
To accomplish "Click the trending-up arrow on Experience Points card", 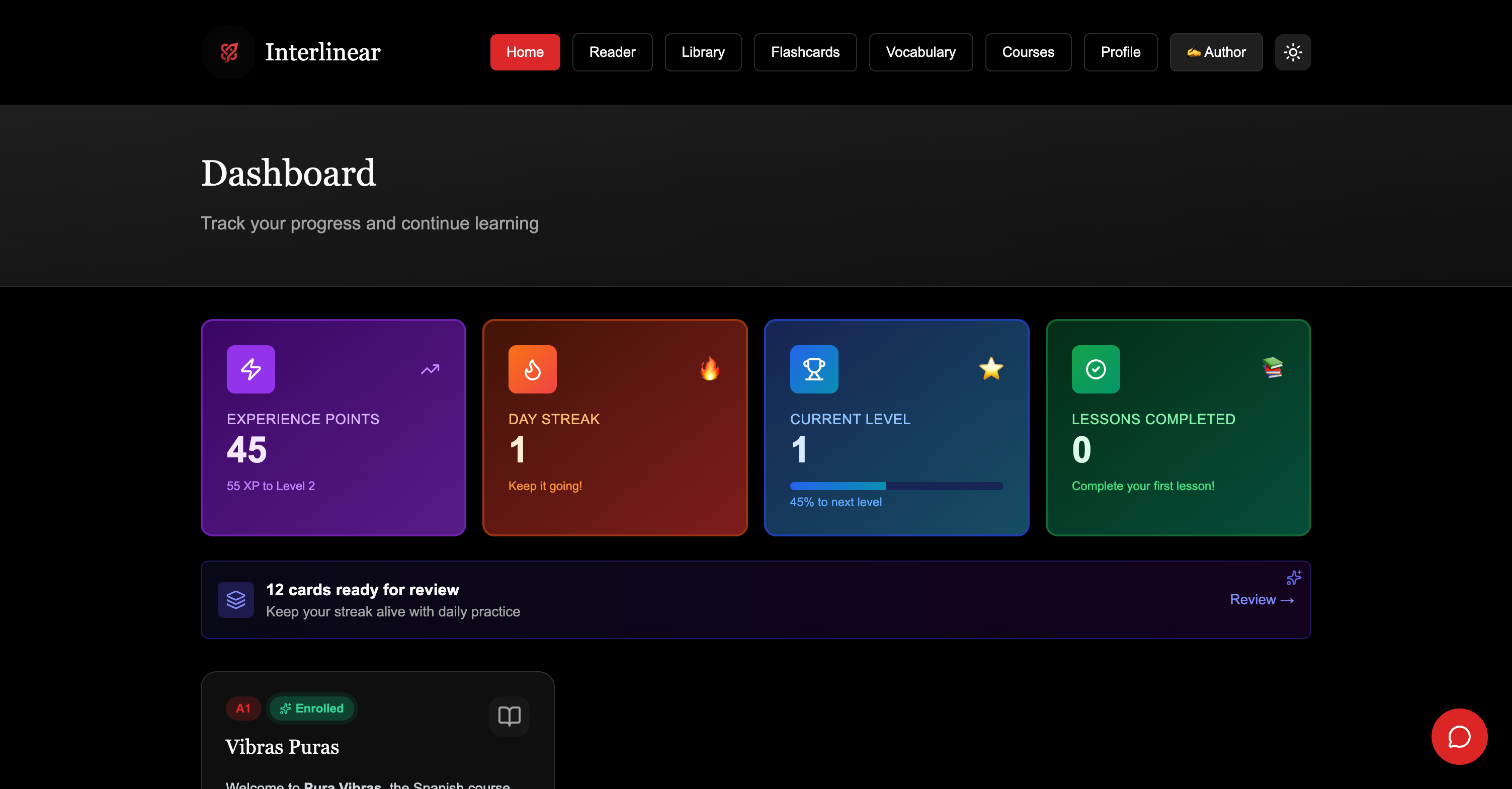I will point(430,369).
